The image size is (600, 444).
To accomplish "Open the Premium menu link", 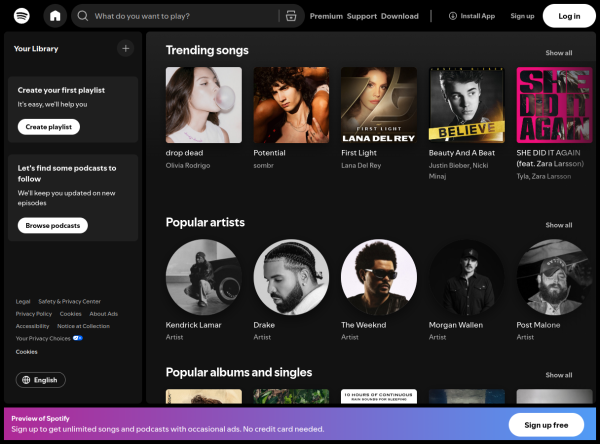I will tap(325, 16).
